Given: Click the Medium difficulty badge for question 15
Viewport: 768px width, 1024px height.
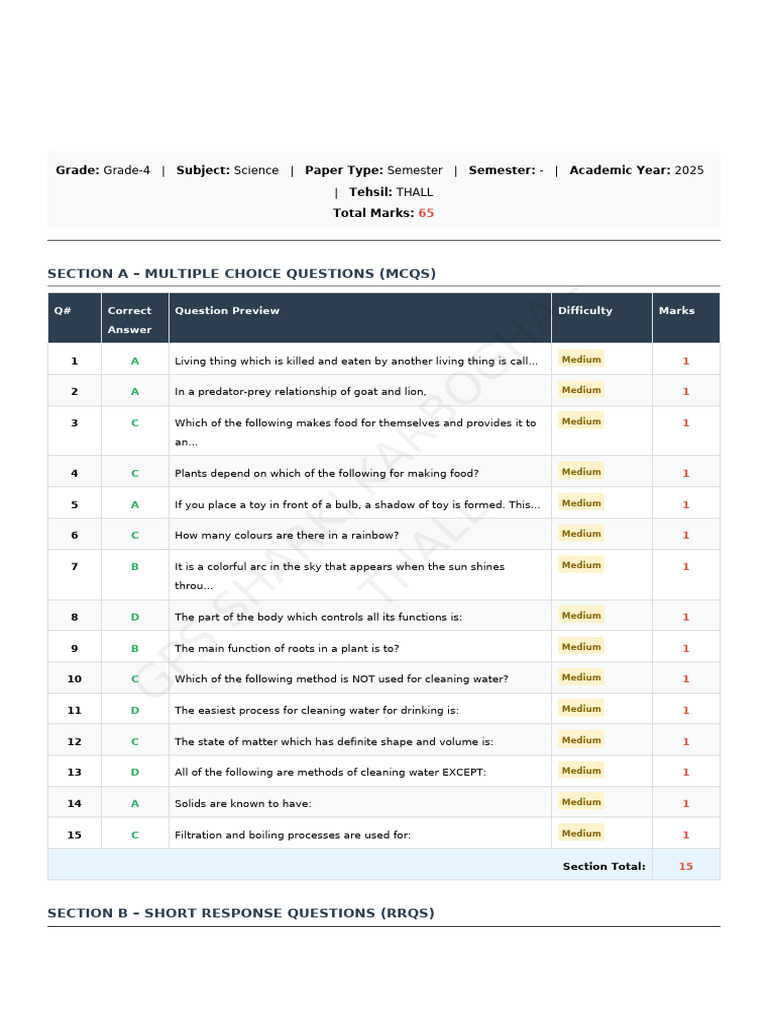Looking at the screenshot, I should tap(581, 833).
